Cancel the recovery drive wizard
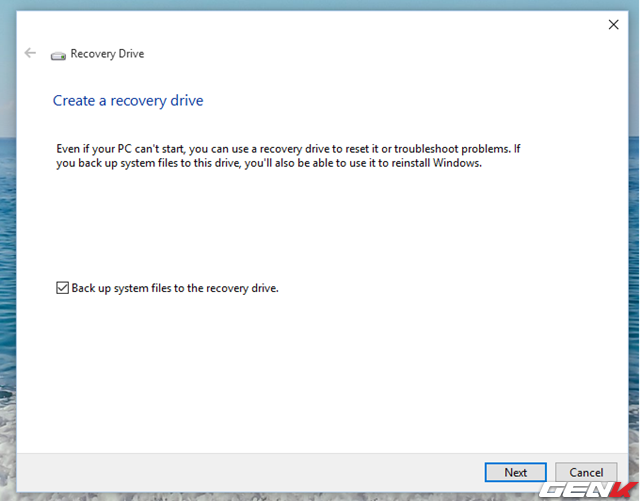The image size is (640, 501). click(586, 472)
